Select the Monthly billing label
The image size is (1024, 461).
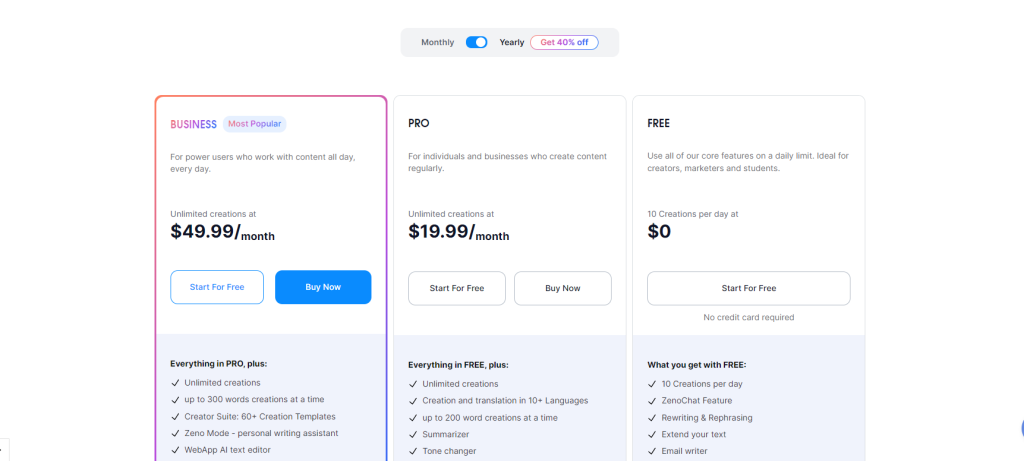tap(437, 42)
